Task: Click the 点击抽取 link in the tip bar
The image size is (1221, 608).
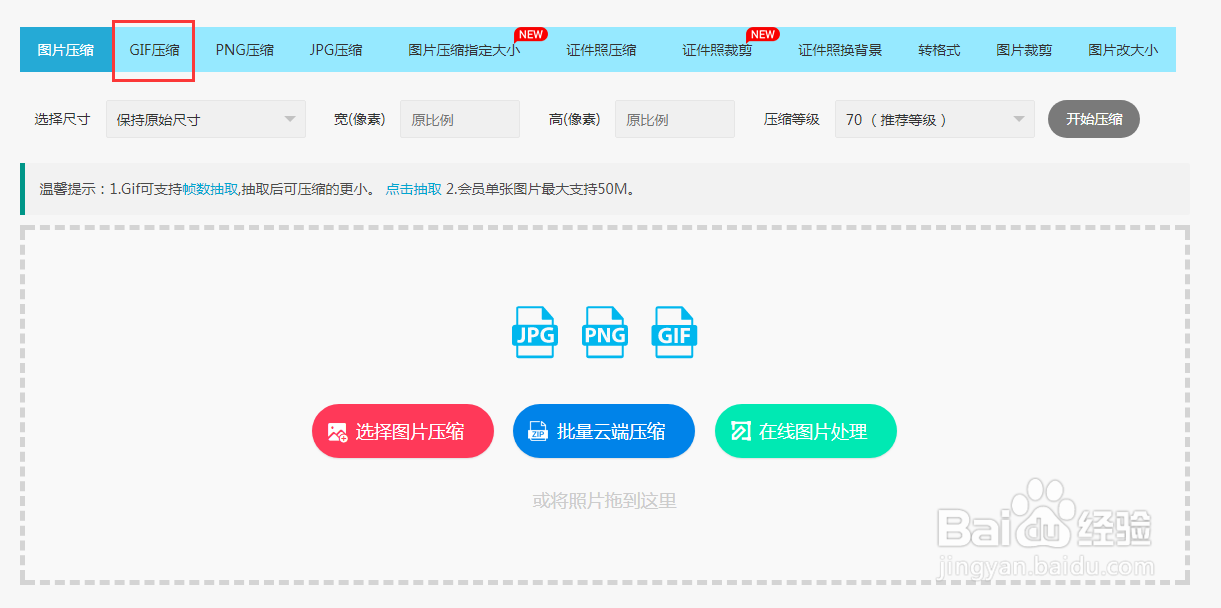Action: pos(413,188)
